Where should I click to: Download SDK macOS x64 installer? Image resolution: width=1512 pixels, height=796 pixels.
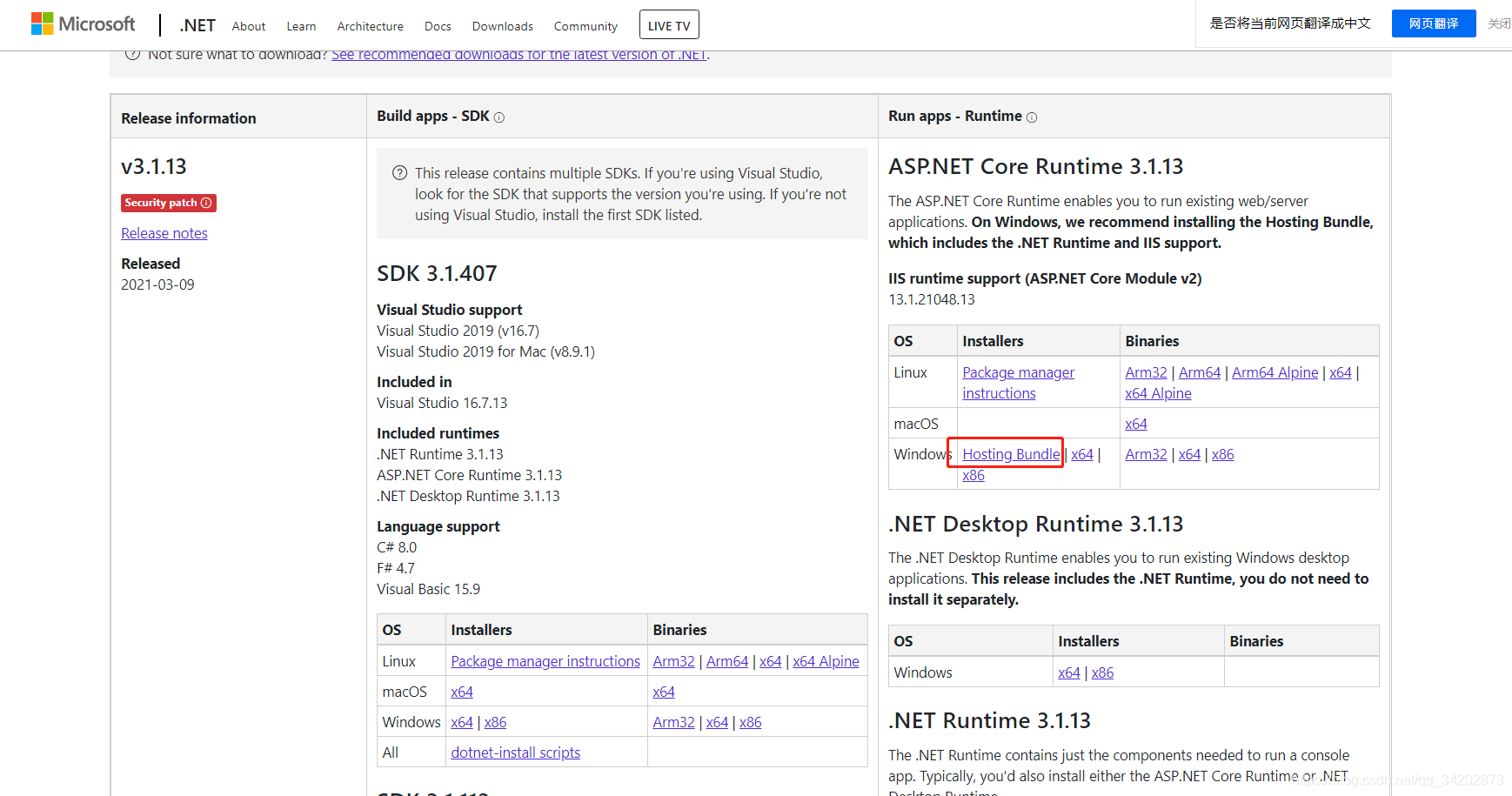(x=462, y=692)
